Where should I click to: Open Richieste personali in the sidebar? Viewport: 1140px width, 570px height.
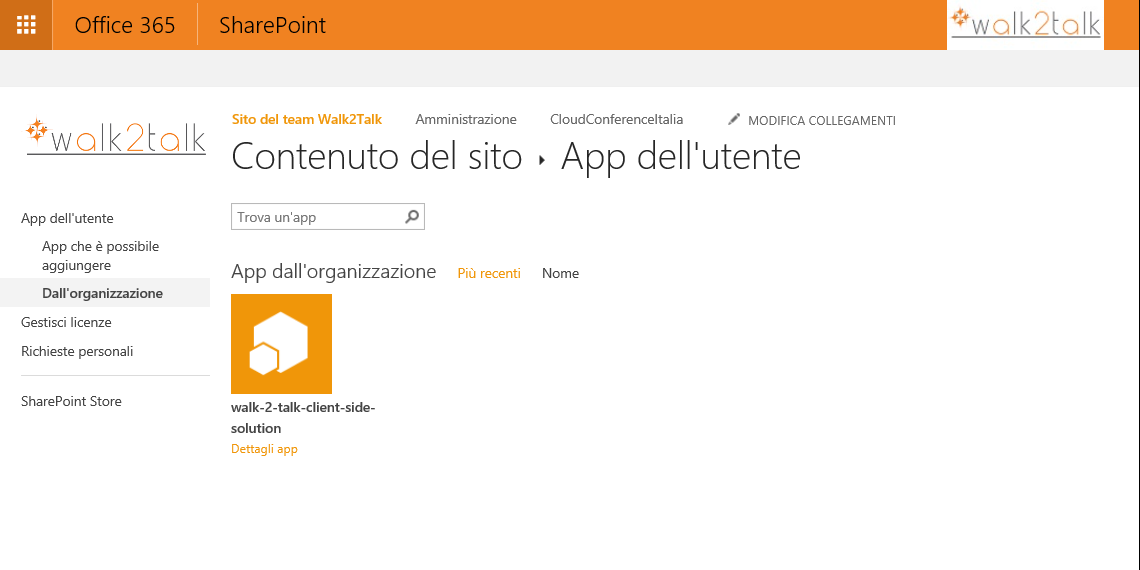[x=77, y=351]
